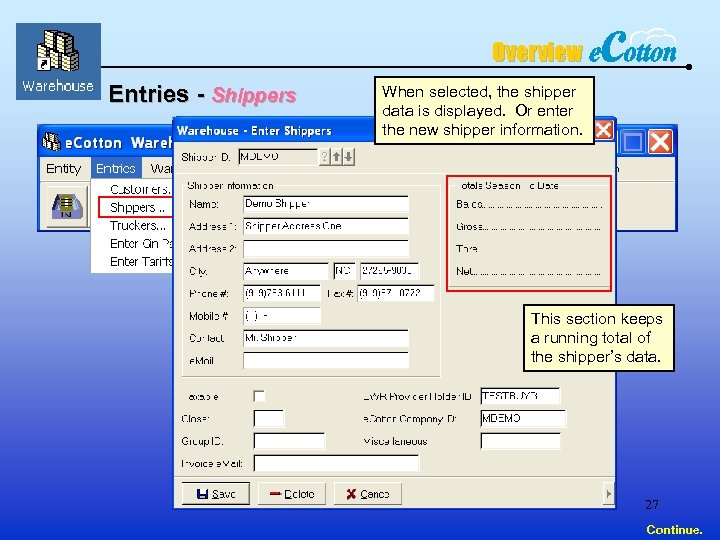The width and height of the screenshot is (720, 540).
Task: Click the ZIP code field
Action: [389, 271]
